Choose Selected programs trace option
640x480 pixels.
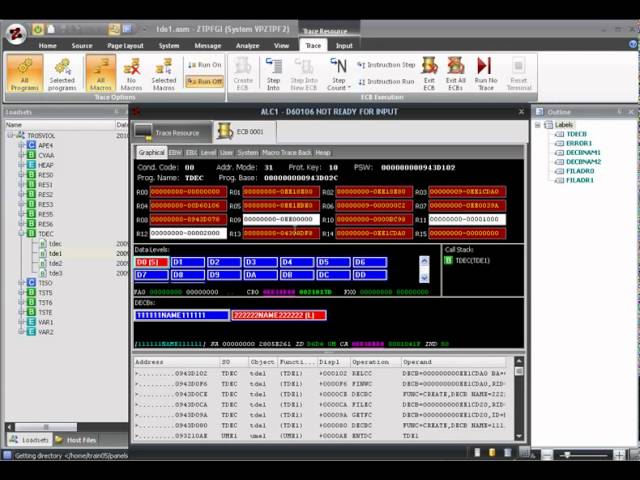(x=62, y=73)
